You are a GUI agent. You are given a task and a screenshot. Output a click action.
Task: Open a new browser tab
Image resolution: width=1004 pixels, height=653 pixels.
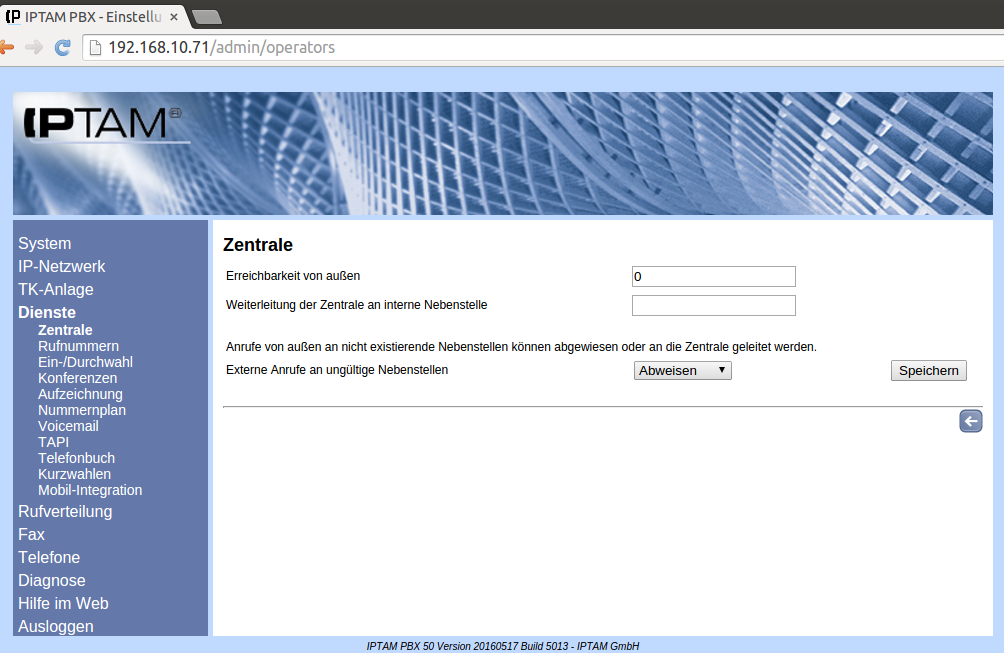(206, 15)
